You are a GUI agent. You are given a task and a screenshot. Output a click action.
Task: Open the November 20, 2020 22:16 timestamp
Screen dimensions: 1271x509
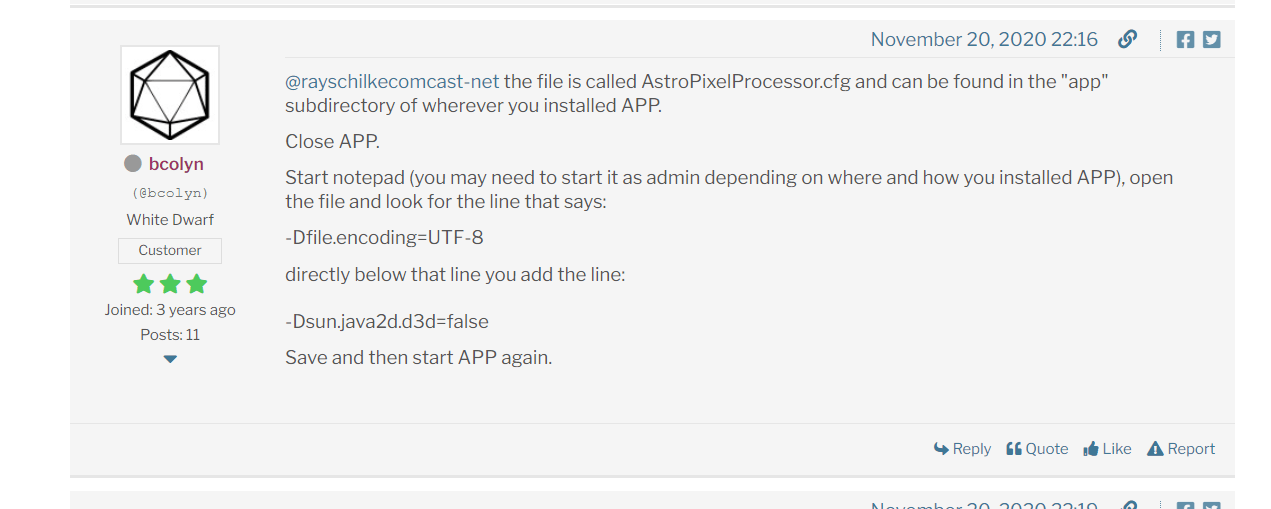[984, 40]
